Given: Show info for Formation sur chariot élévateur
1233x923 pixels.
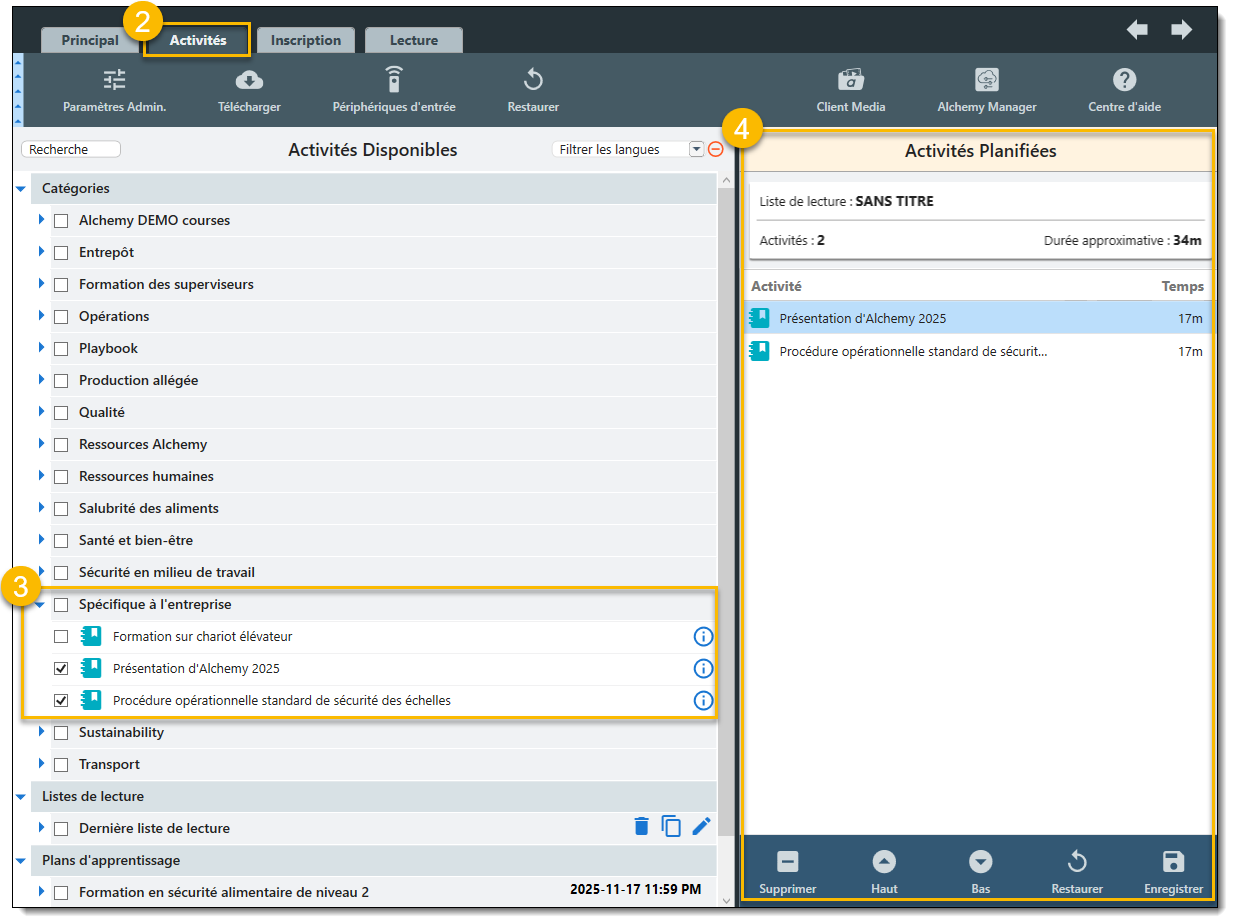Looking at the screenshot, I should click(703, 637).
